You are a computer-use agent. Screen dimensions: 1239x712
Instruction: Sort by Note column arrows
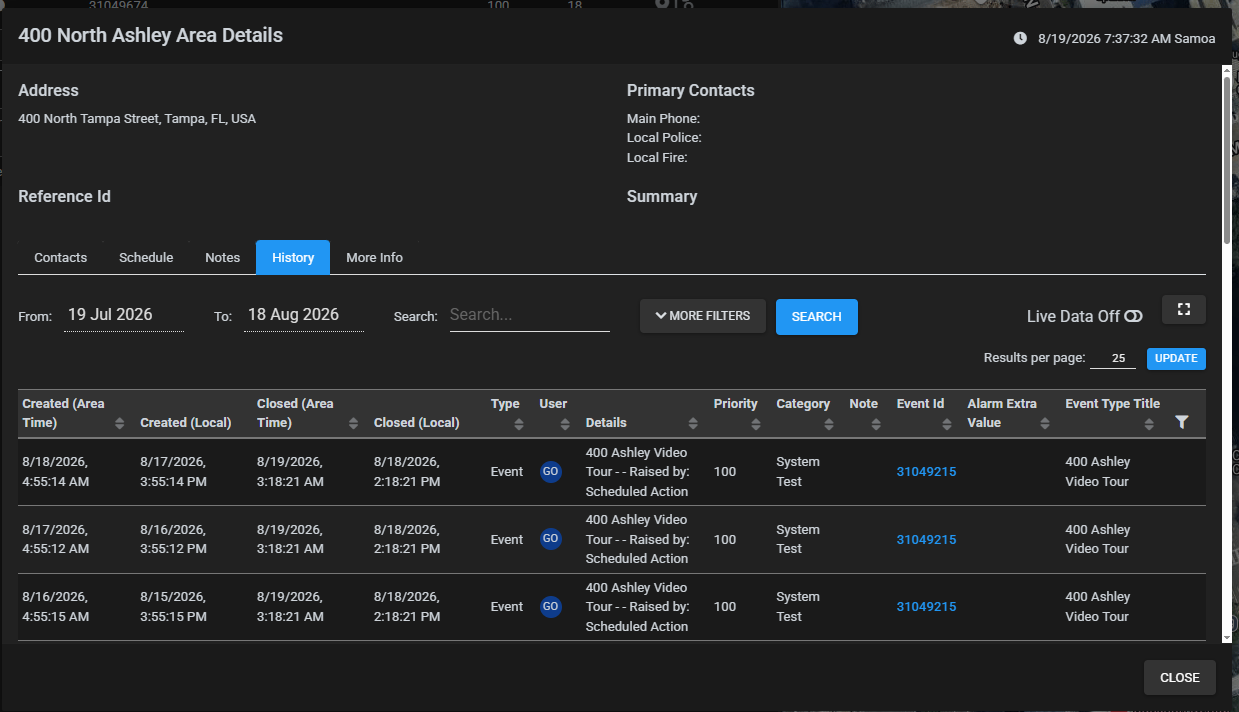pos(876,424)
